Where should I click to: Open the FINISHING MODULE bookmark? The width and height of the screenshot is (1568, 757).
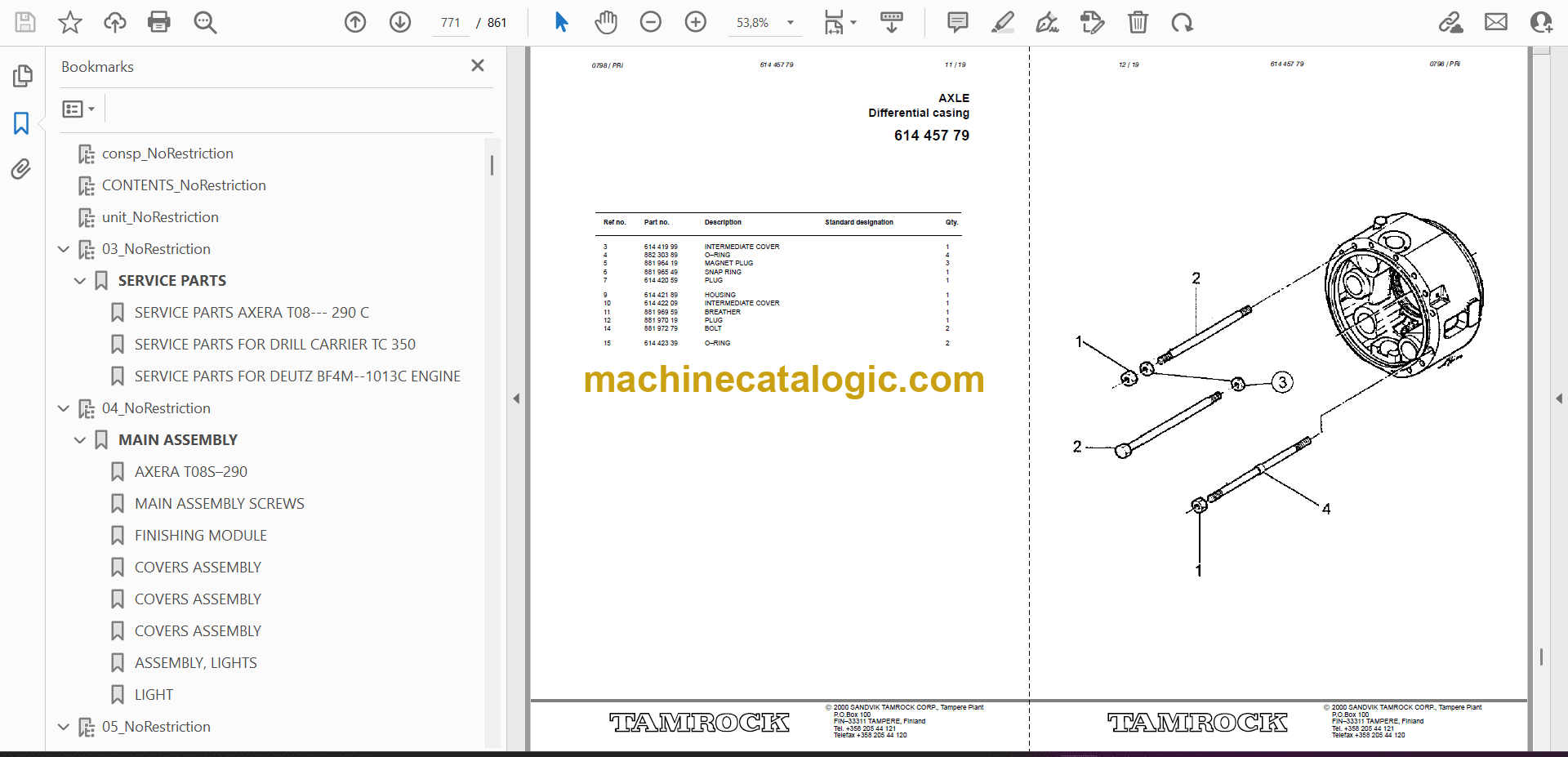(201, 536)
